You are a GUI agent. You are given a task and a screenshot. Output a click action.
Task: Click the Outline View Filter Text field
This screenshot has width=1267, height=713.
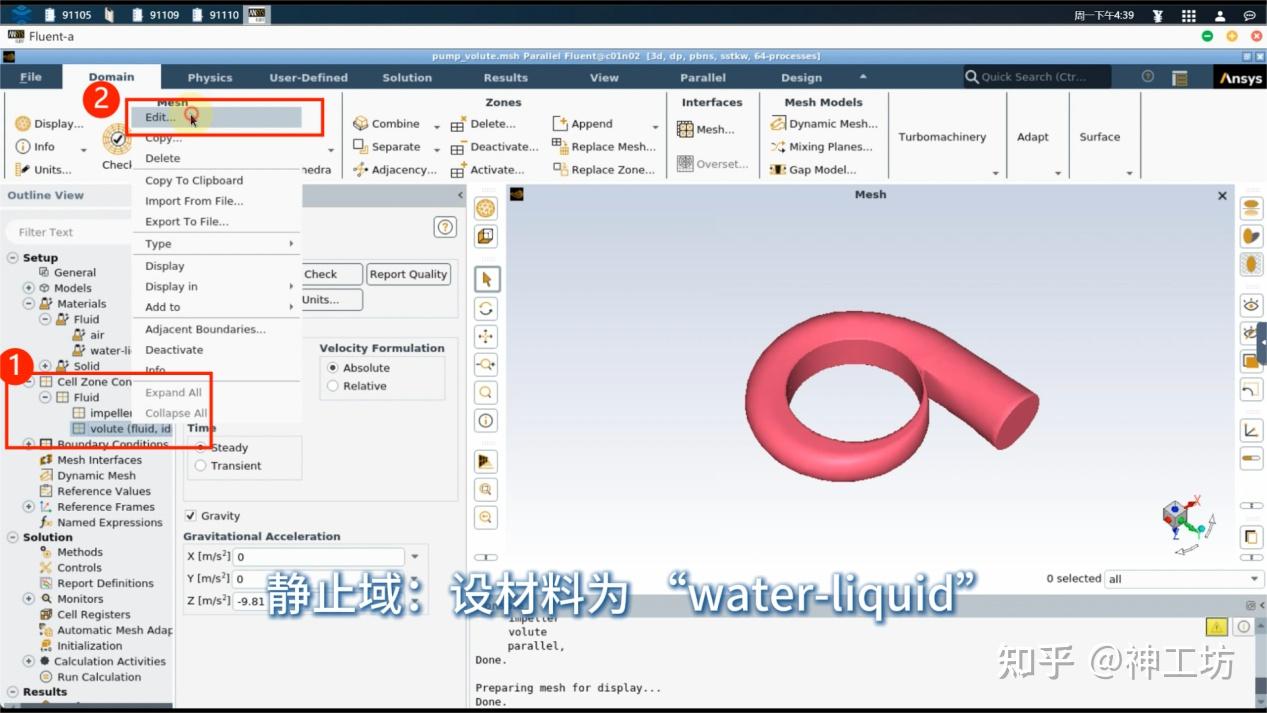[86, 232]
